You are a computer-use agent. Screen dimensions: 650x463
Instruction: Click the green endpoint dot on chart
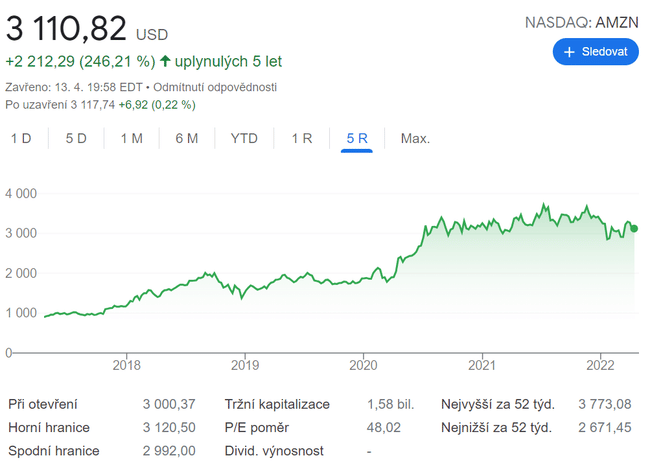[634, 228]
